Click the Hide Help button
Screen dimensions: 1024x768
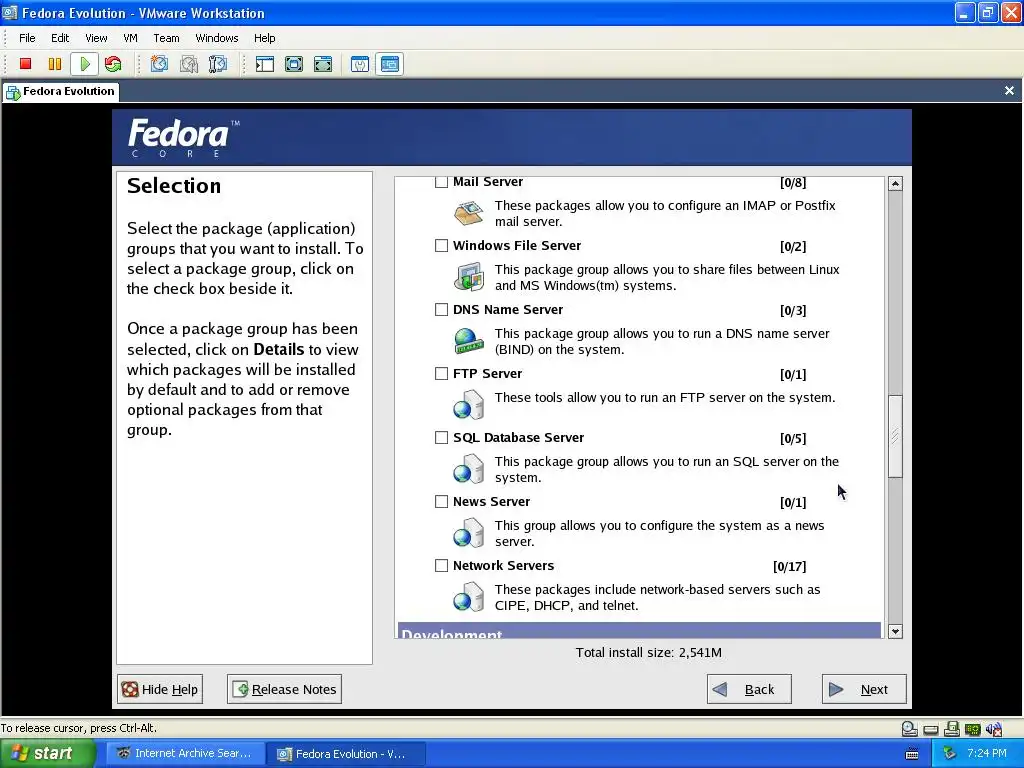pyautogui.click(x=160, y=689)
